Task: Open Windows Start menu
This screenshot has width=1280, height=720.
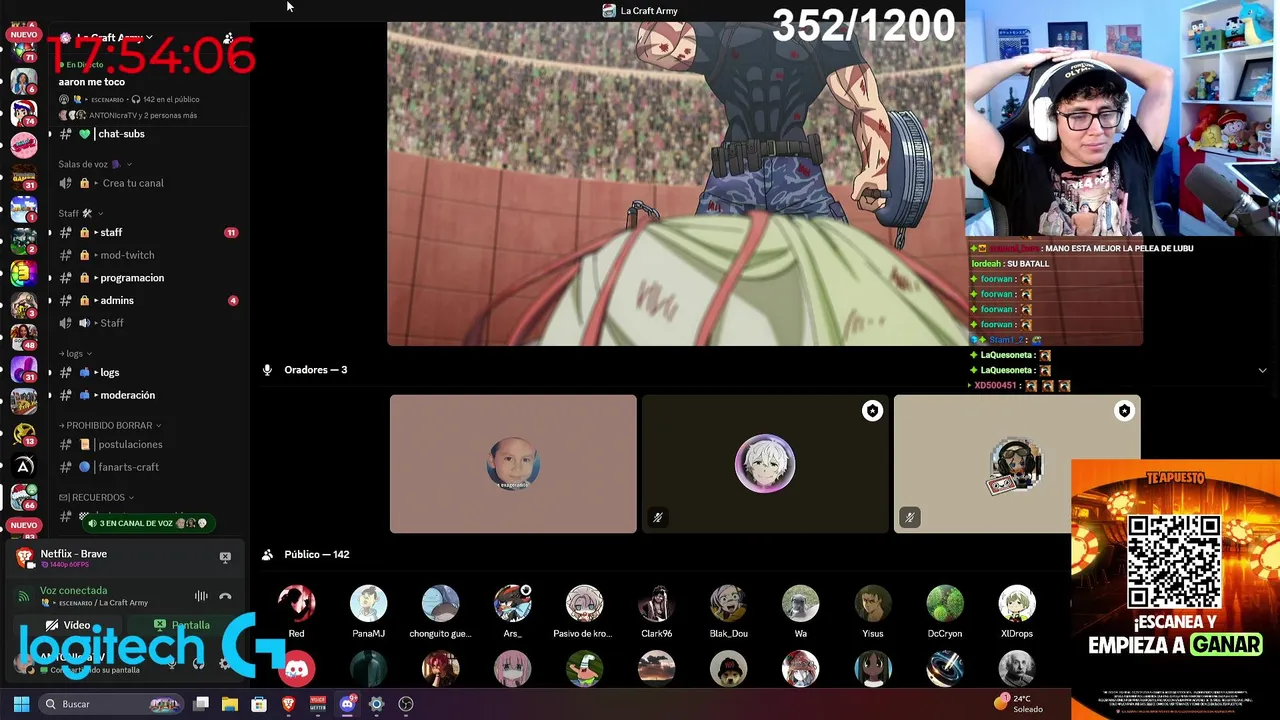Action: point(21,704)
